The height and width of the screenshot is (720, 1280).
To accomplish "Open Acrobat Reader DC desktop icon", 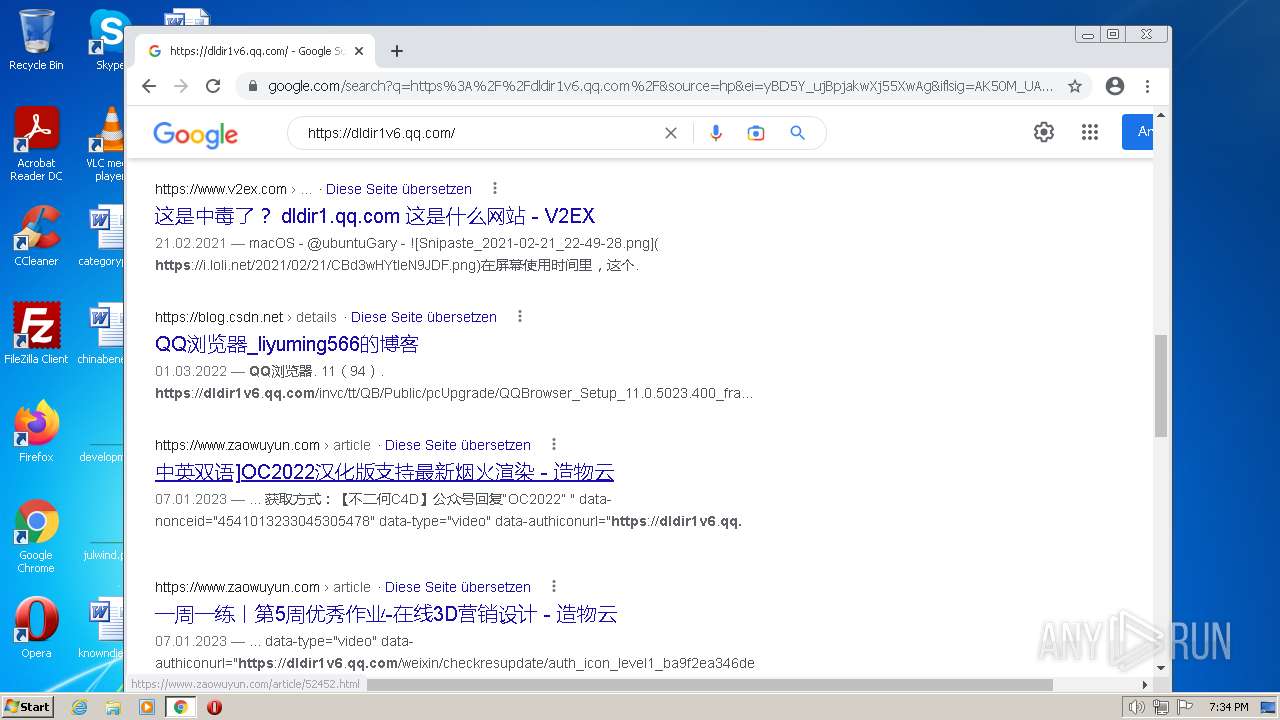I will point(36,145).
